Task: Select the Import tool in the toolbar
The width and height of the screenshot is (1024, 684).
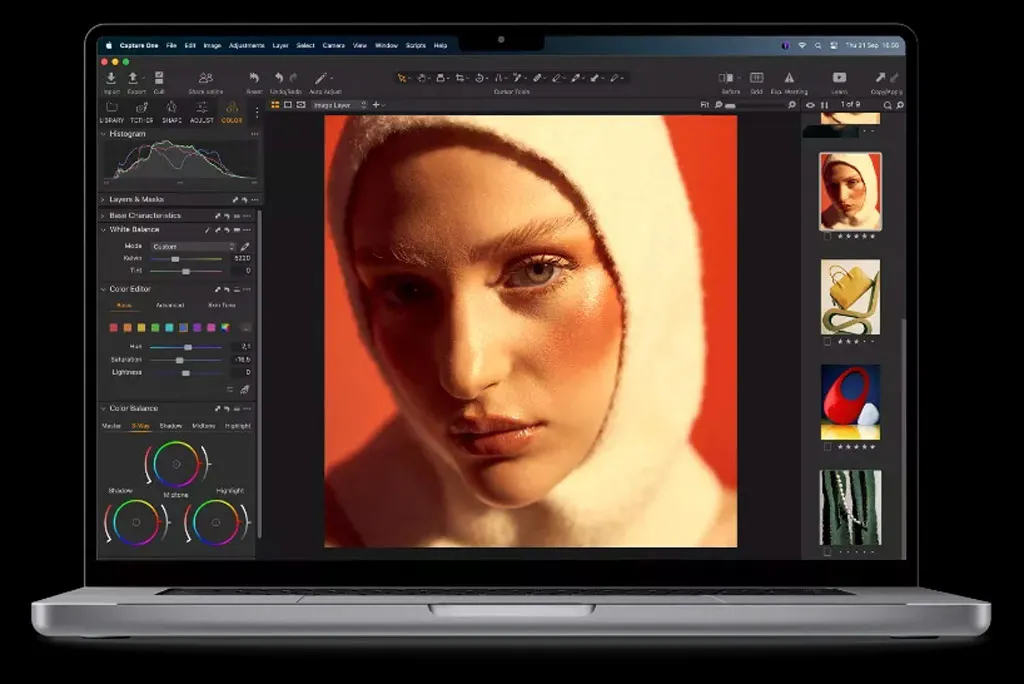Action: tap(111, 76)
